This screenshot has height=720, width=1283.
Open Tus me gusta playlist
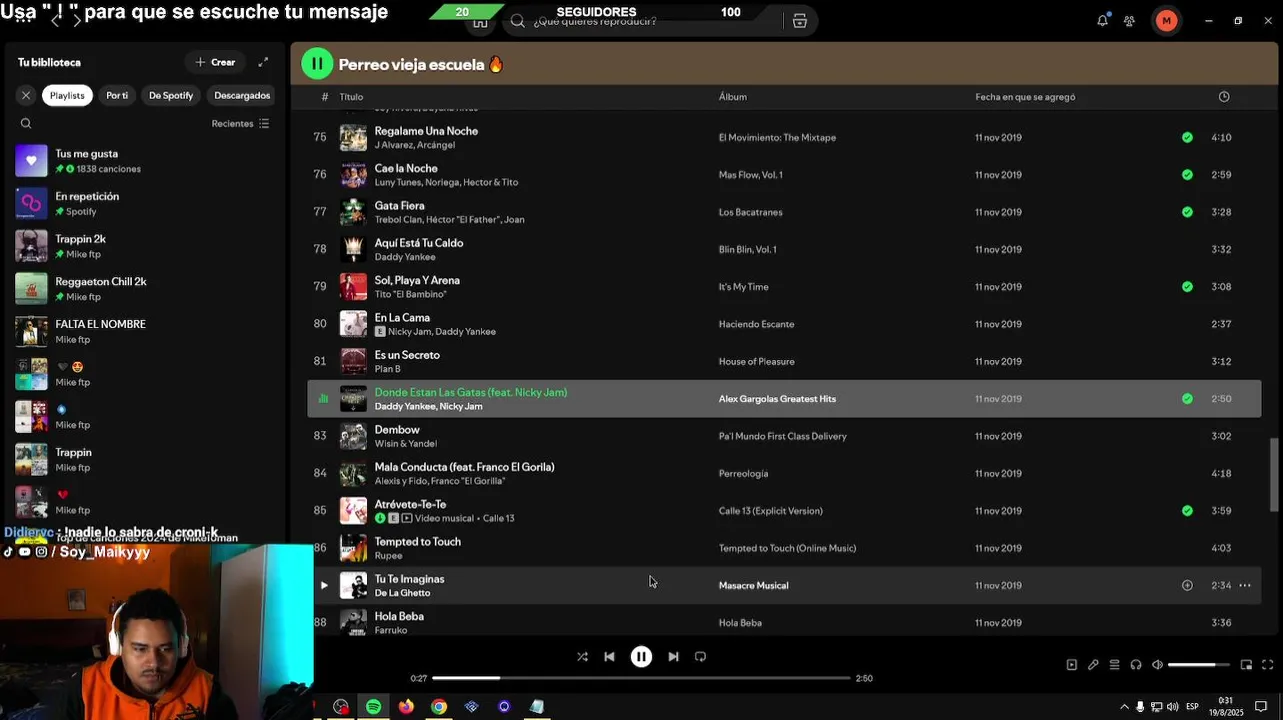(143, 161)
